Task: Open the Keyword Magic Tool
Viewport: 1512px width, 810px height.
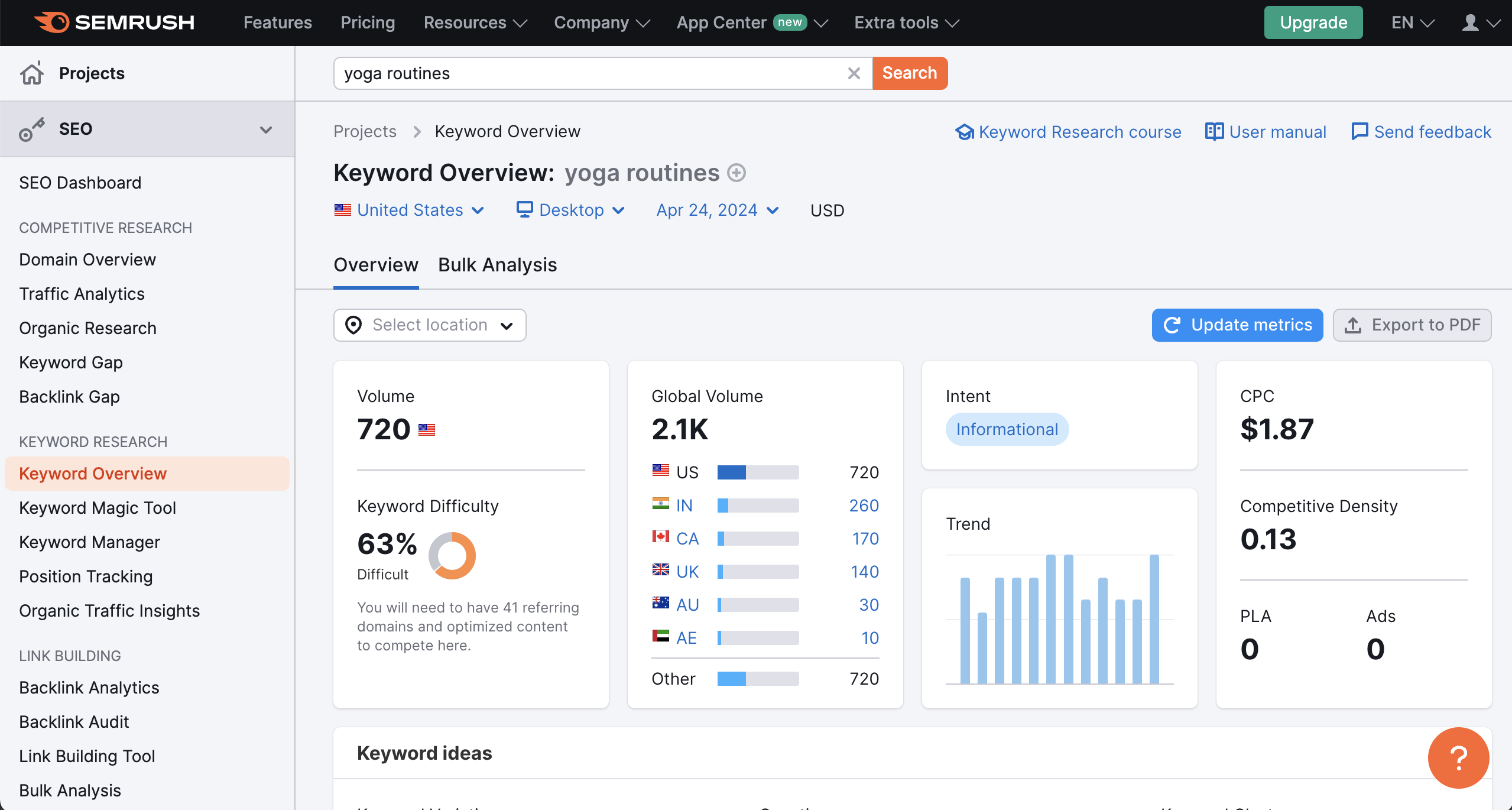Action: [x=97, y=507]
